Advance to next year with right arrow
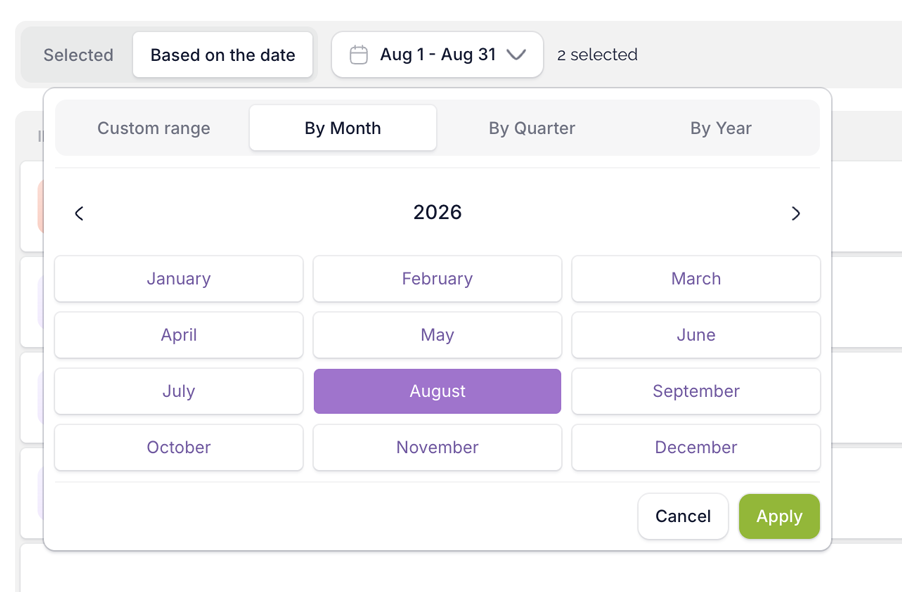Viewport: 902px width, 592px height. 796,213
